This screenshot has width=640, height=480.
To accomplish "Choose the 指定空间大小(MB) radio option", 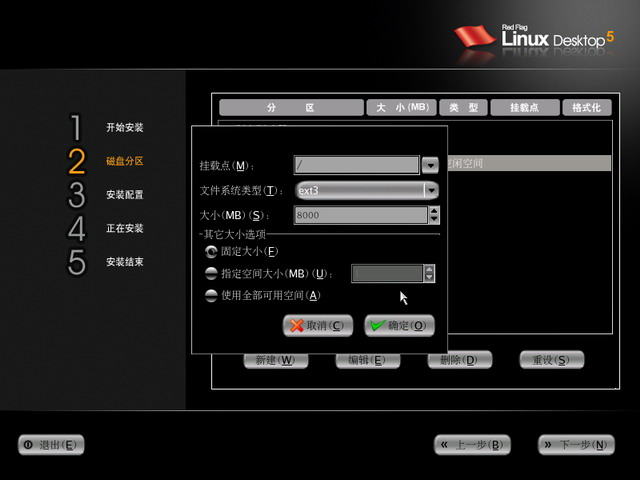I will pyautogui.click(x=210, y=273).
